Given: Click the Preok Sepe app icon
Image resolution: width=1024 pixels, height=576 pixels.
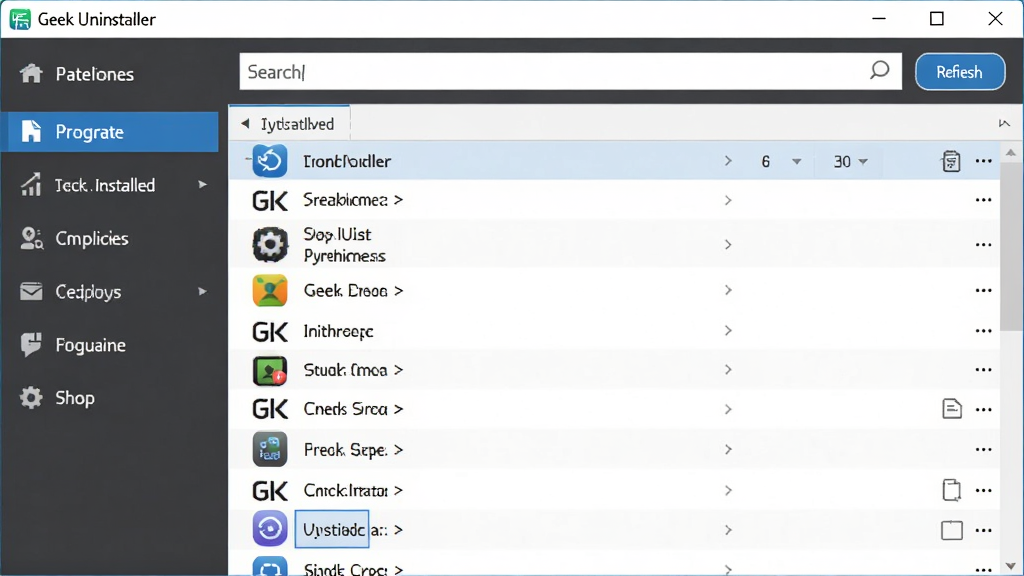Looking at the screenshot, I should click(270, 449).
